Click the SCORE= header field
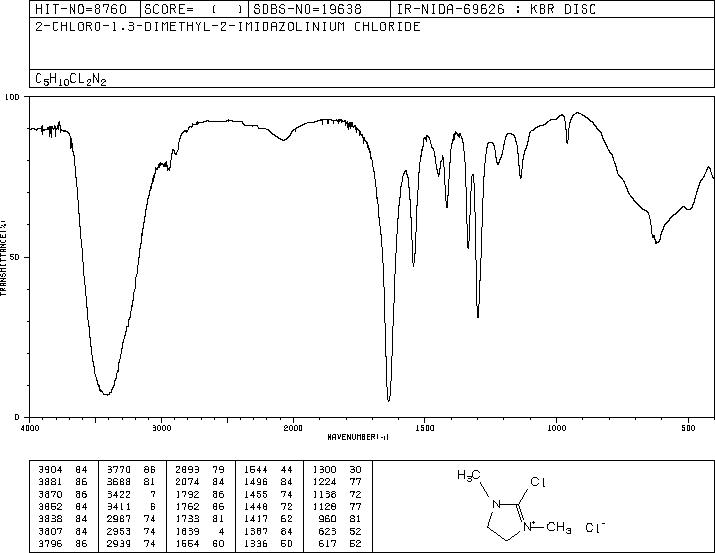Image resolution: width=715 pixels, height=553 pixels. [x=194, y=9]
